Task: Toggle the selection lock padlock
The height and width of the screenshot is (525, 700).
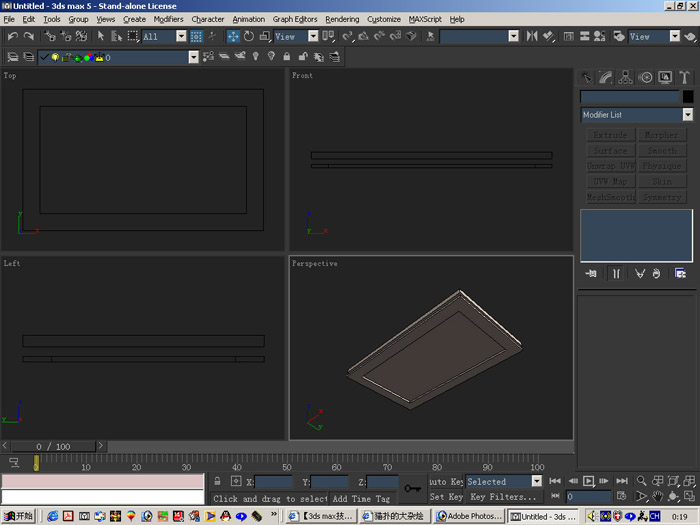Action: click(216, 482)
